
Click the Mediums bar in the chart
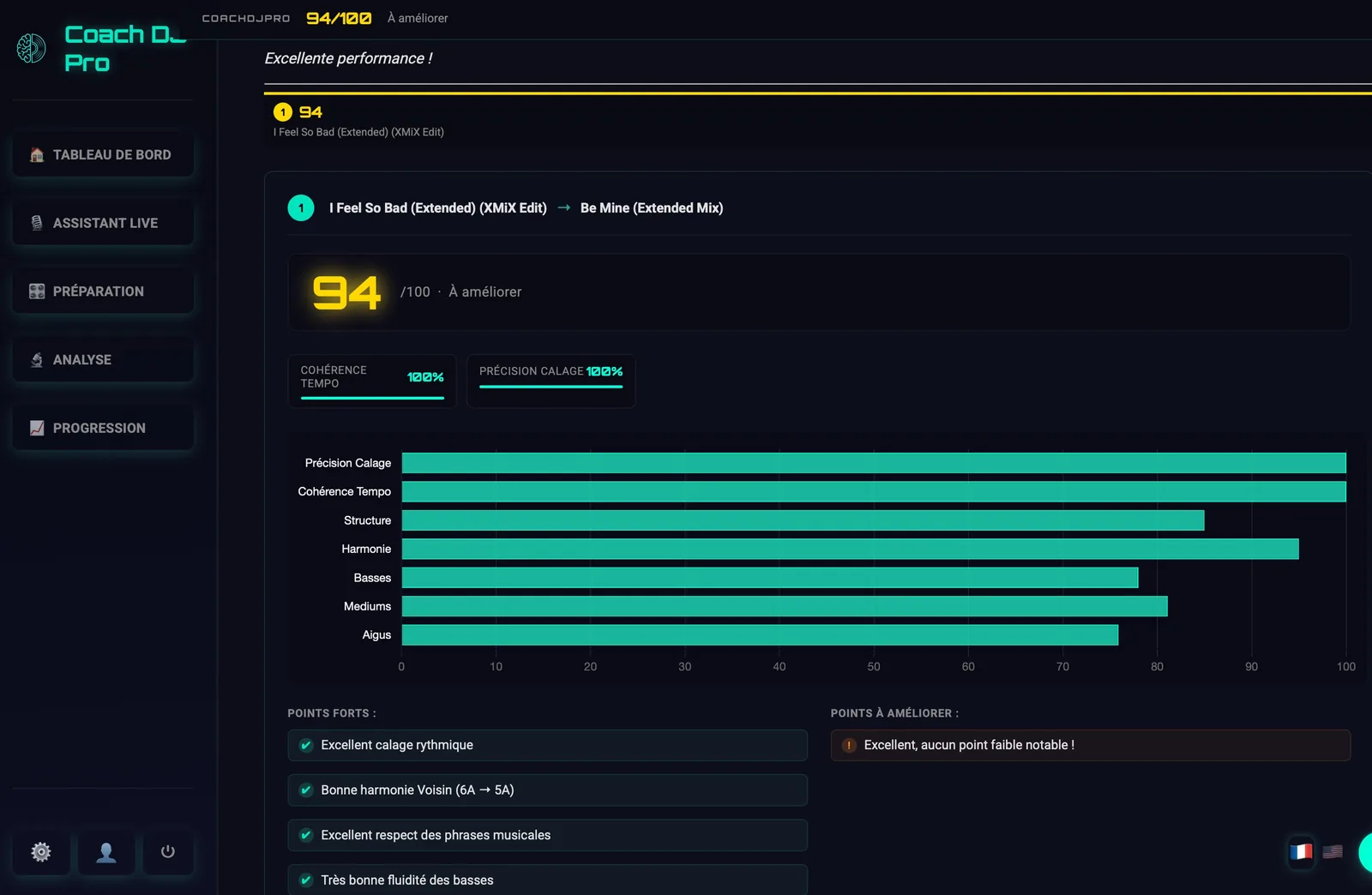click(x=785, y=606)
